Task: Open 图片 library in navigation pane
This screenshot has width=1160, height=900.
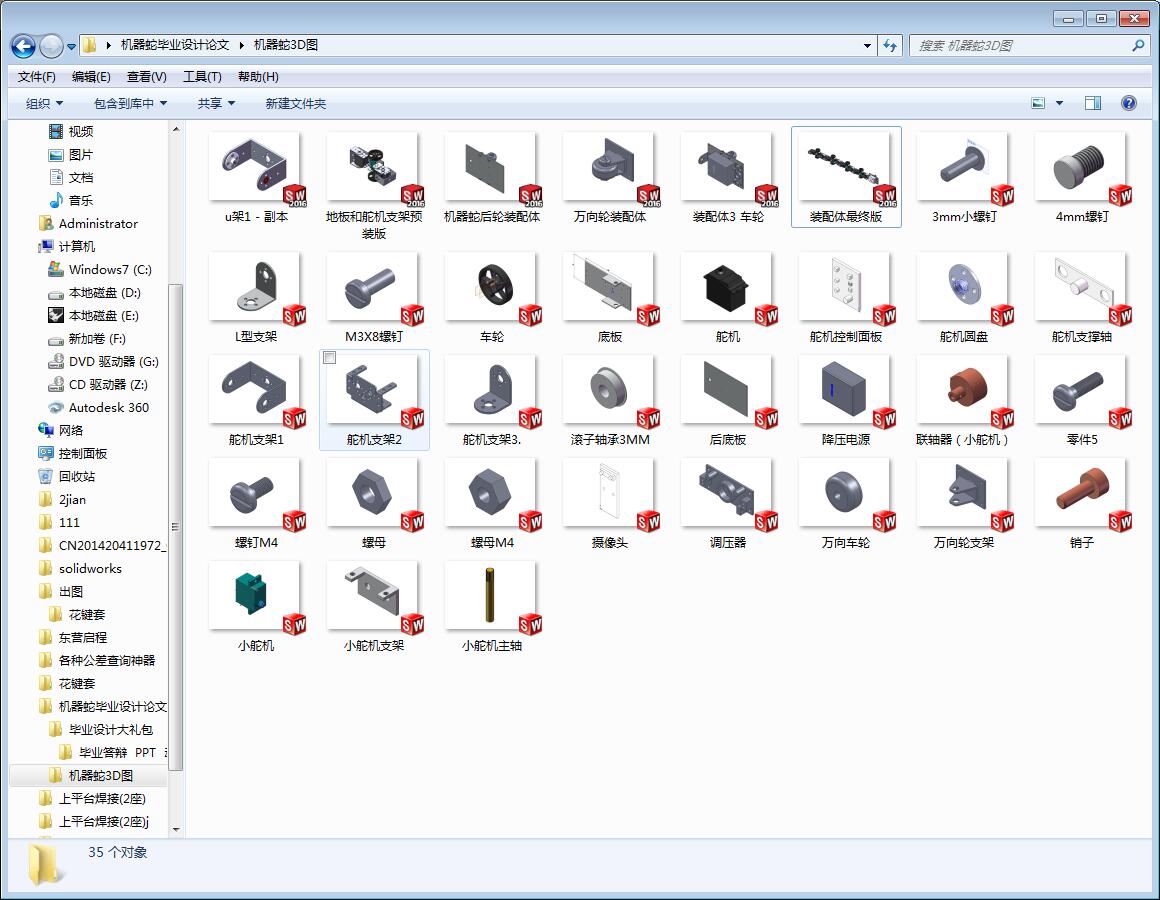Action: coord(71,155)
